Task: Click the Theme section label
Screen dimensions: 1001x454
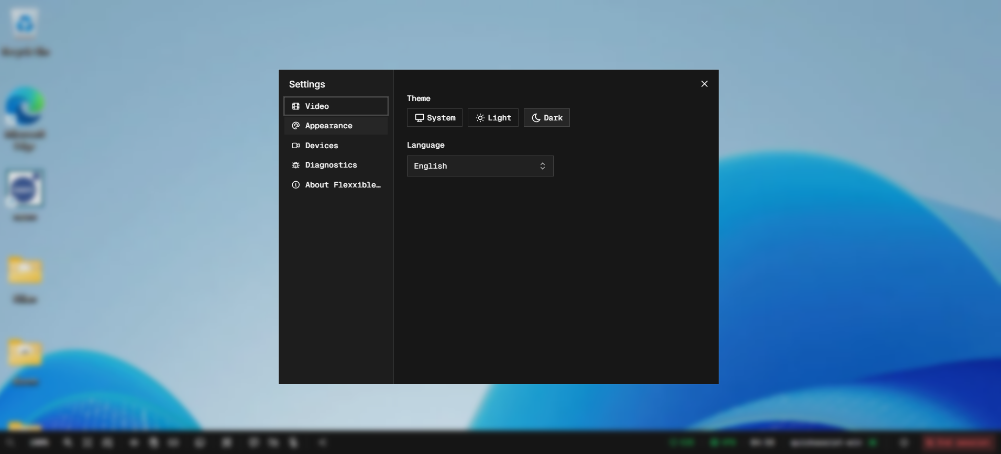Action: [419, 98]
